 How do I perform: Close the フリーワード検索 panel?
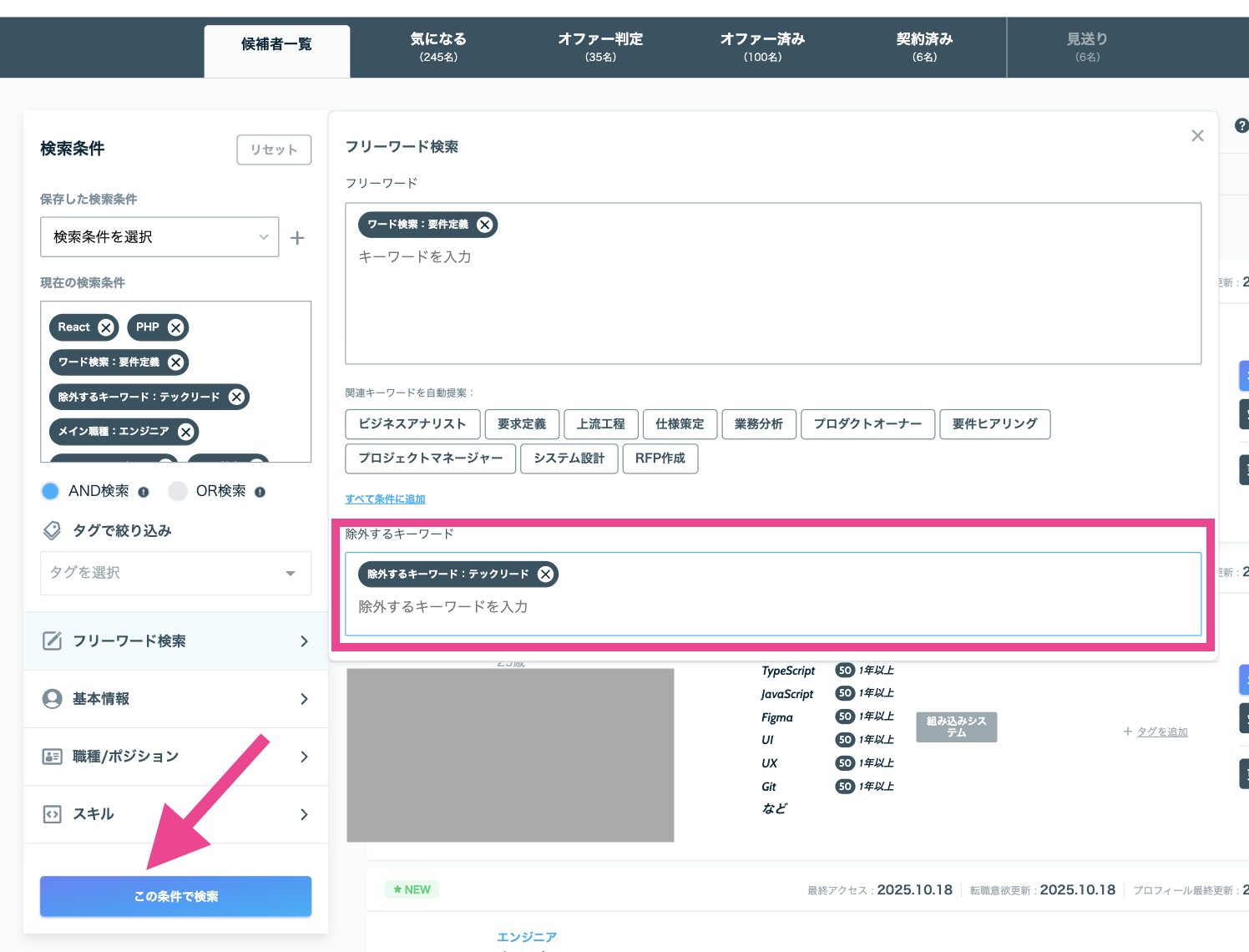coord(1197,135)
